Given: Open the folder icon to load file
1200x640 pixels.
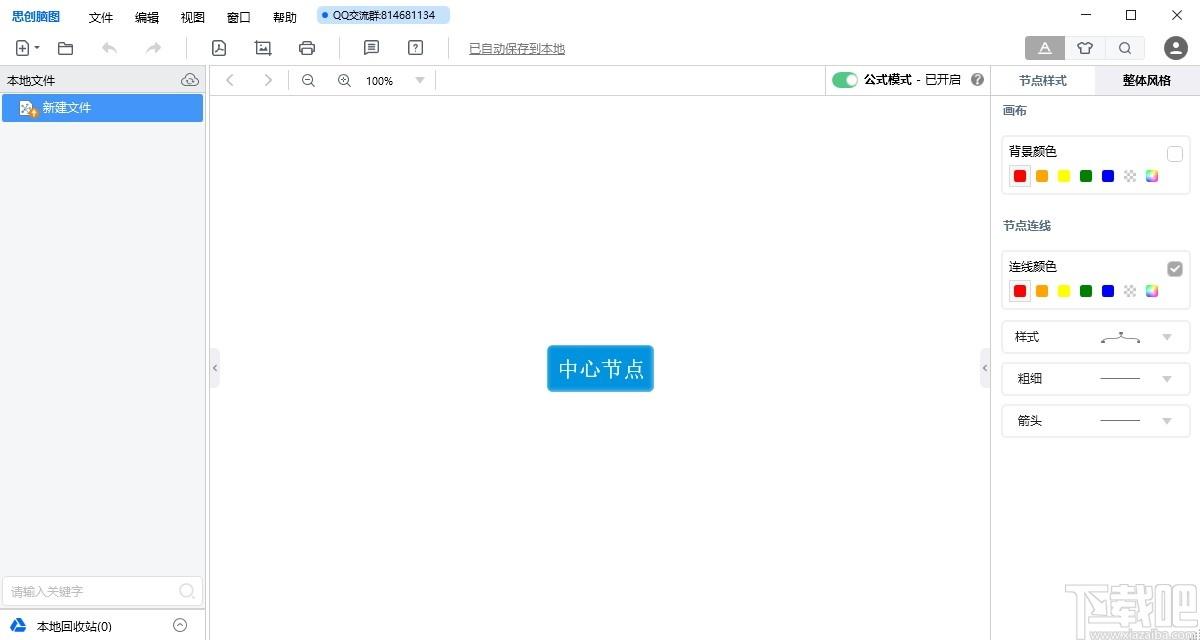Looking at the screenshot, I should click(x=66, y=48).
